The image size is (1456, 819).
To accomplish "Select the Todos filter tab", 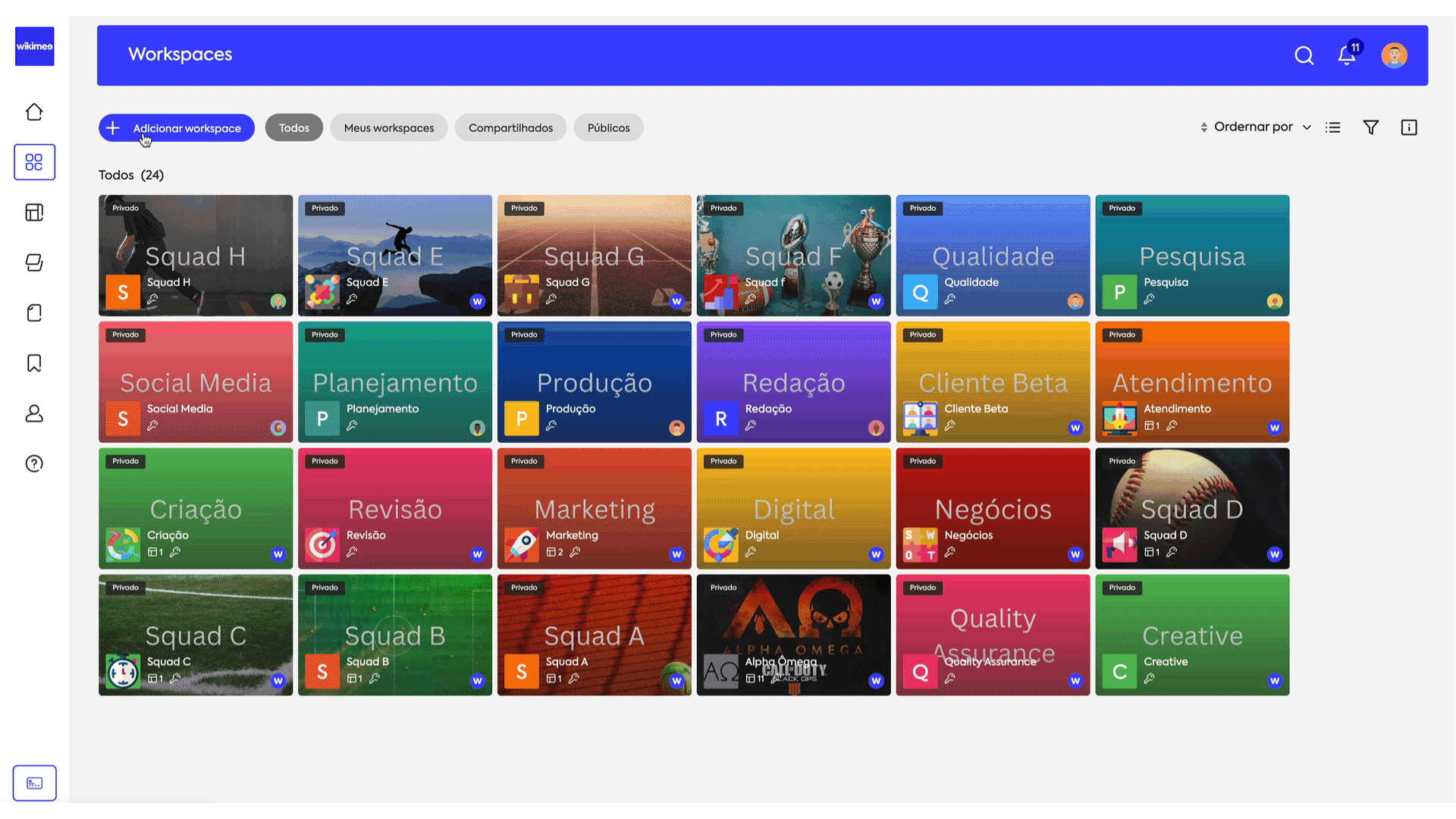I will coord(293,127).
